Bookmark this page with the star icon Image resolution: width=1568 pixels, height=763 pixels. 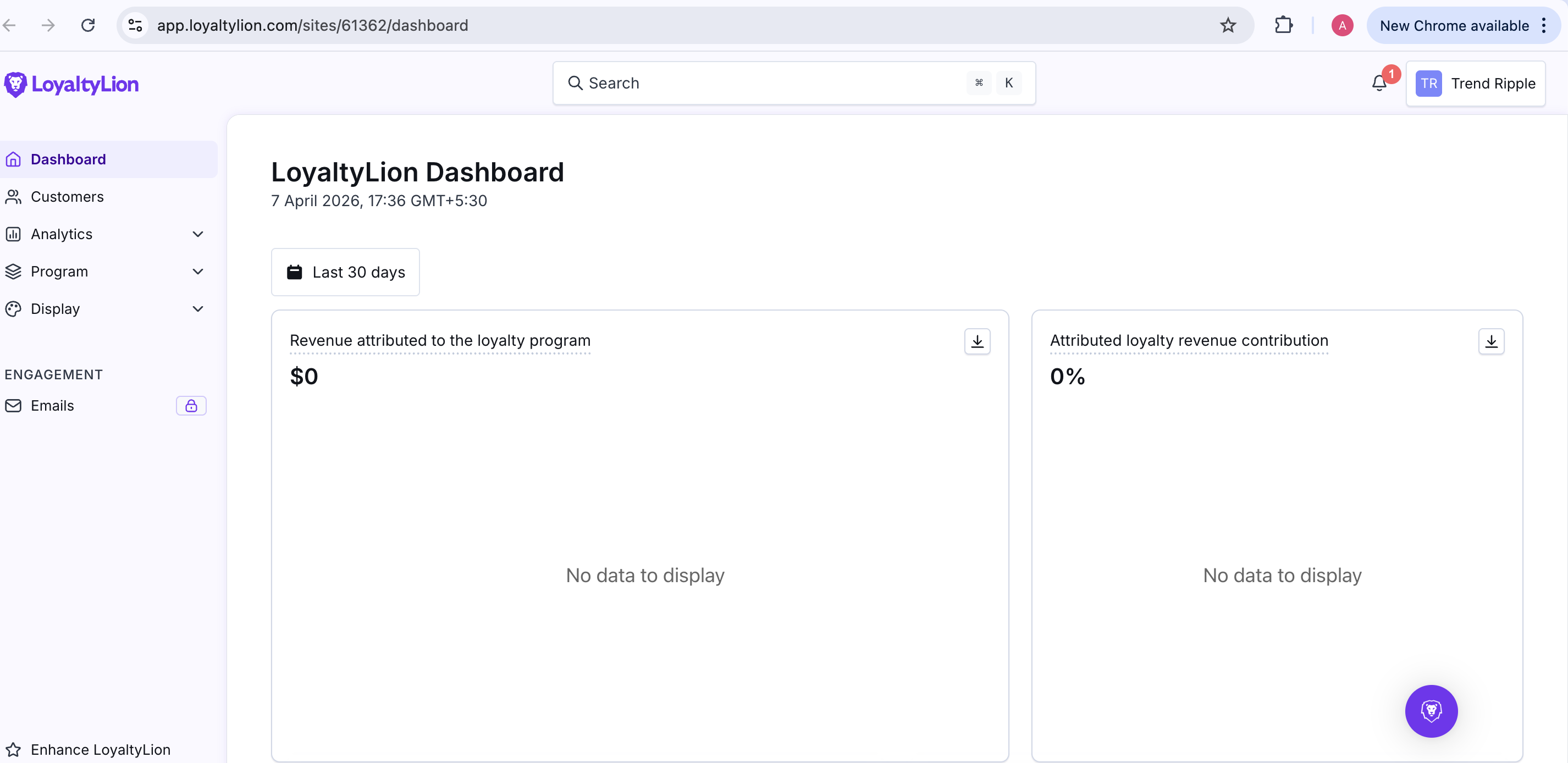[x=1228, y=25]
